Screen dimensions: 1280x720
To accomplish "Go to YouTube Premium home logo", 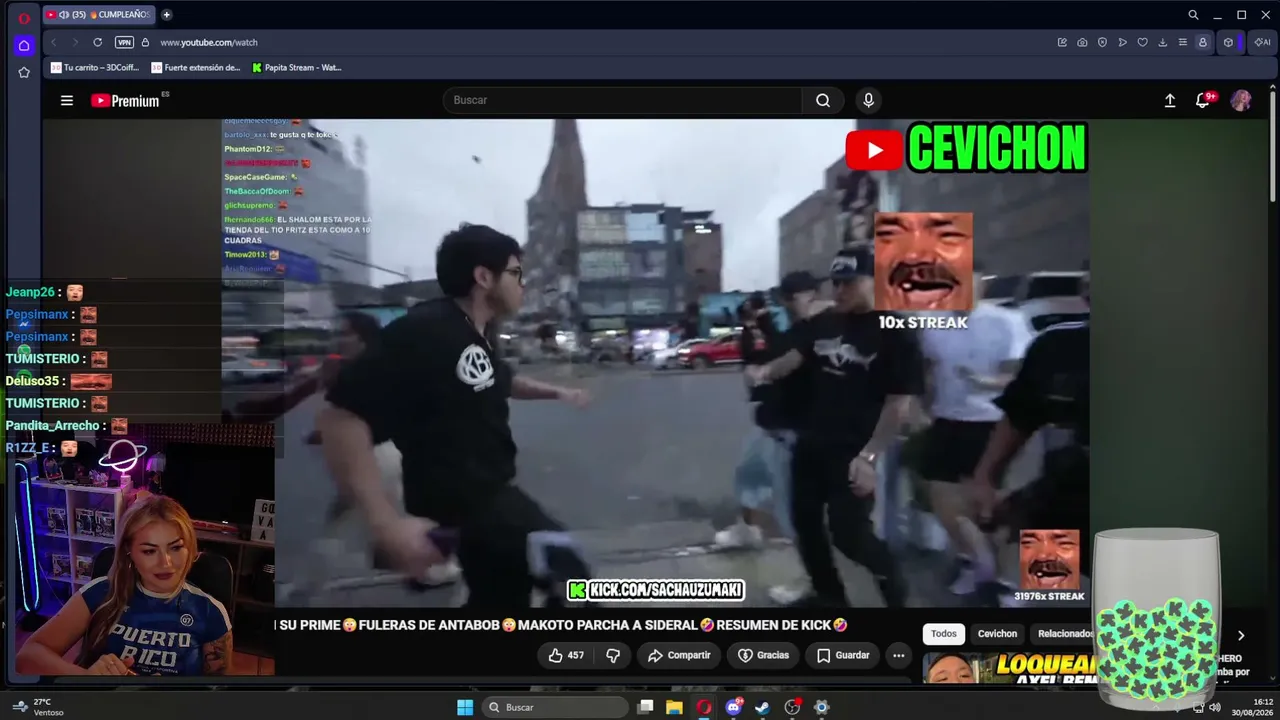I will coord(125,100).
